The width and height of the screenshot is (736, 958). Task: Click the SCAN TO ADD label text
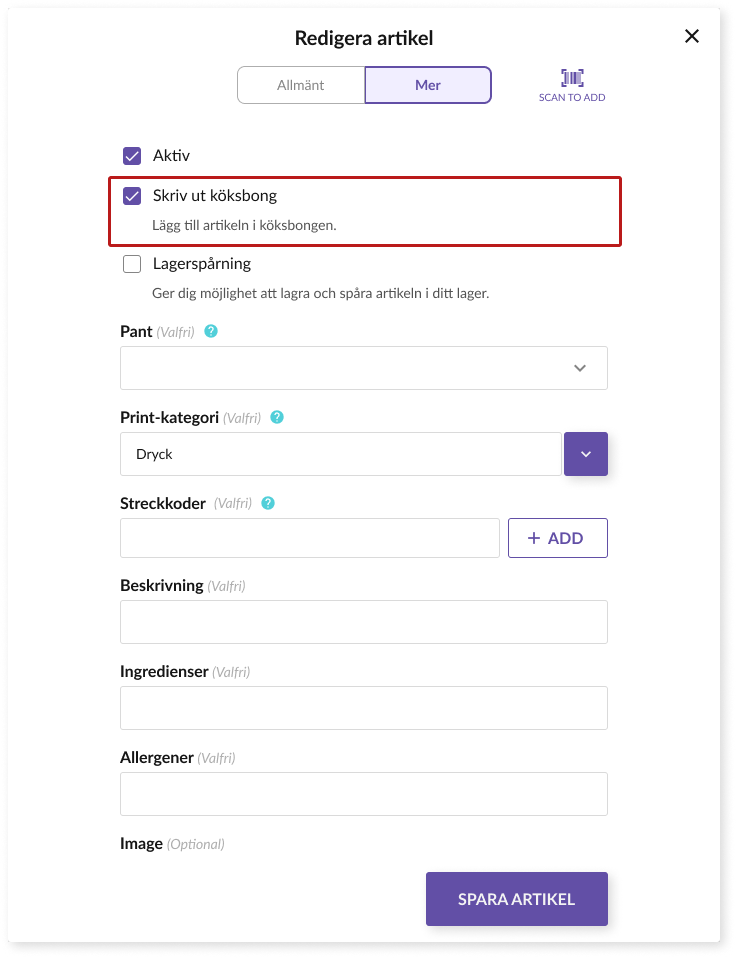click(x=572, y=98)
